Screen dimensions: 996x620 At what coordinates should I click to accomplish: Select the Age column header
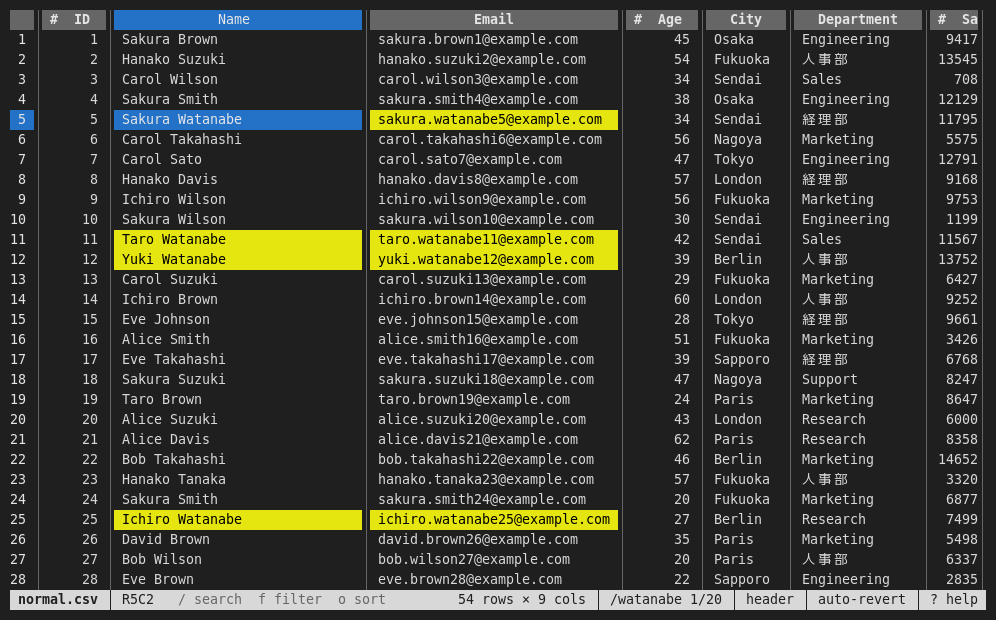tap(662, 20)
